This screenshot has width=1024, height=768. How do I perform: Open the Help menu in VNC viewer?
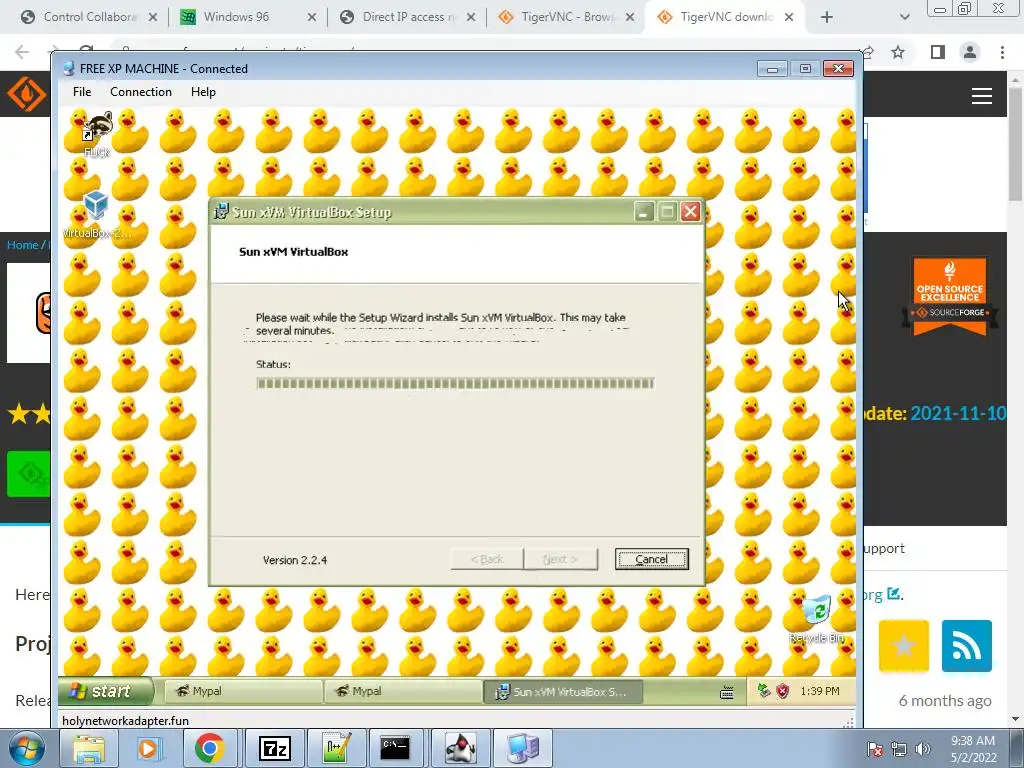tap(203, 92)
